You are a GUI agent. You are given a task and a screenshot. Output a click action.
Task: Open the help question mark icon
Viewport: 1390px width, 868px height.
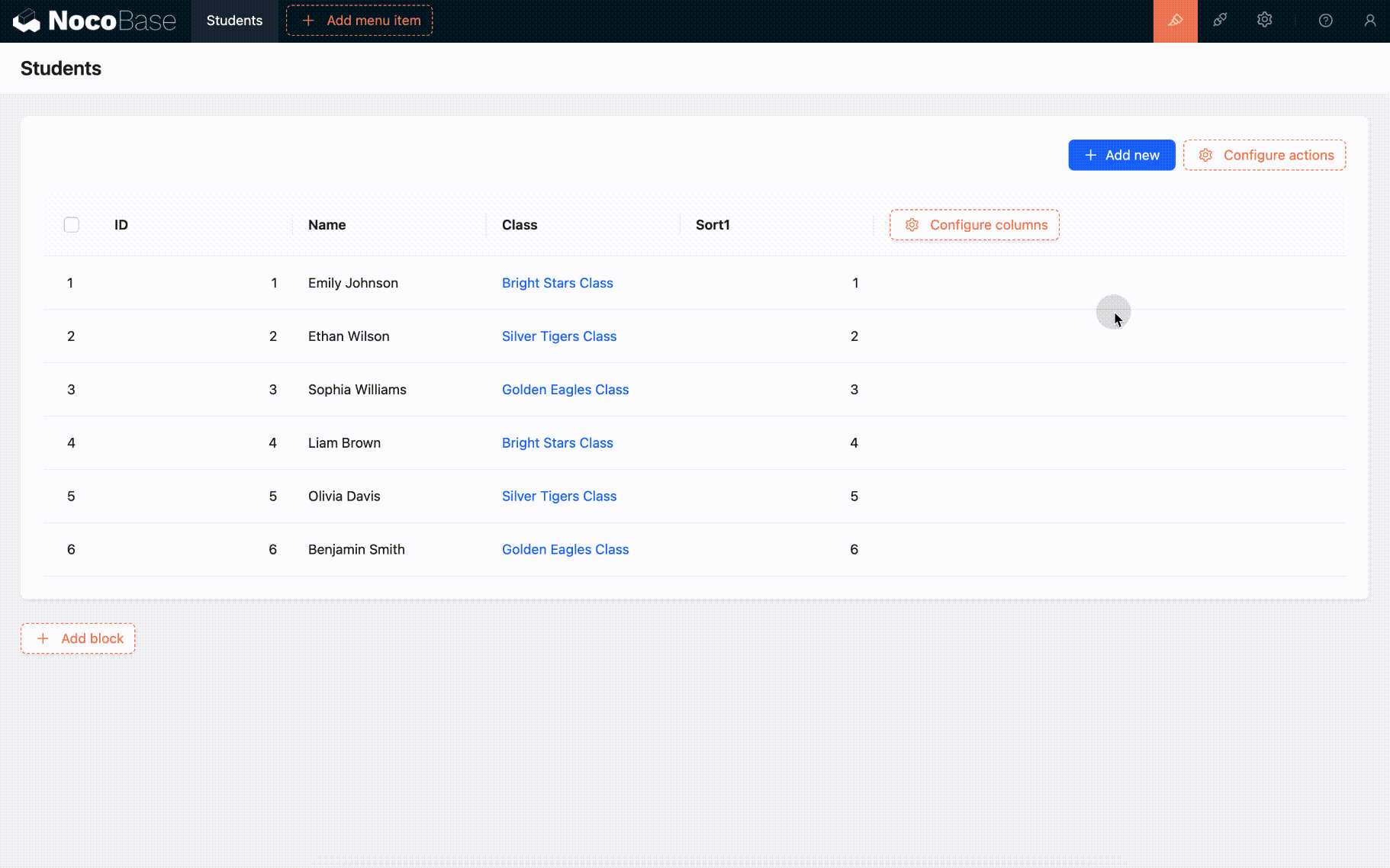[1325, 21]
